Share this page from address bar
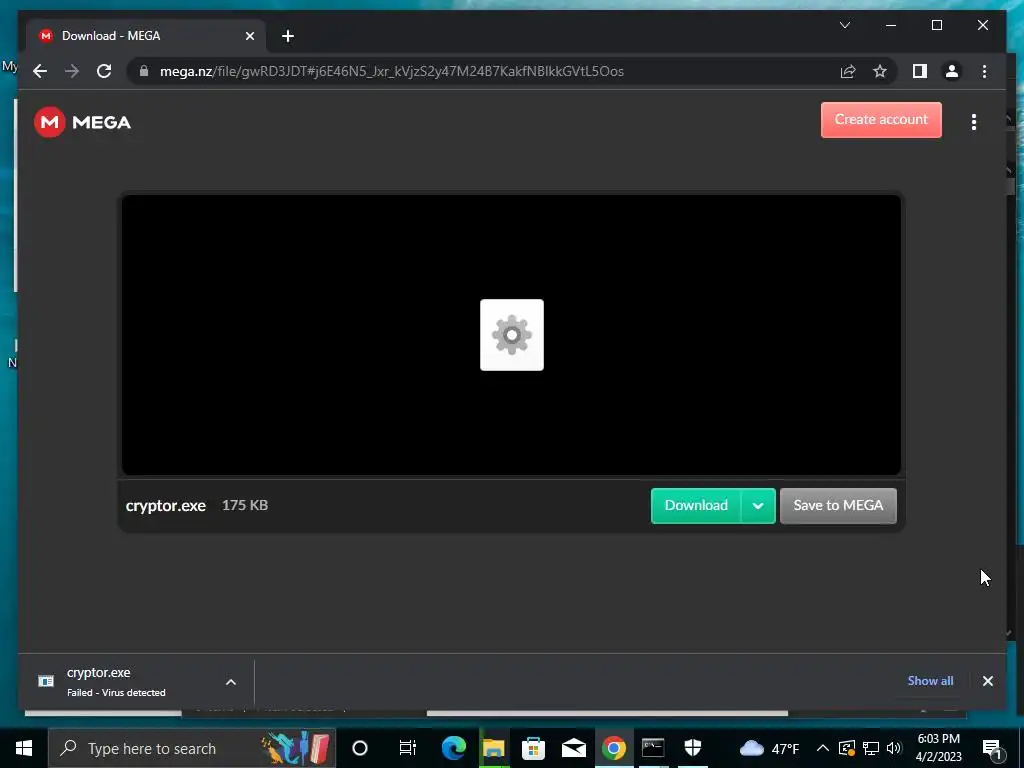Screen dimensions: 1024x768 click(x=848, y=71)
